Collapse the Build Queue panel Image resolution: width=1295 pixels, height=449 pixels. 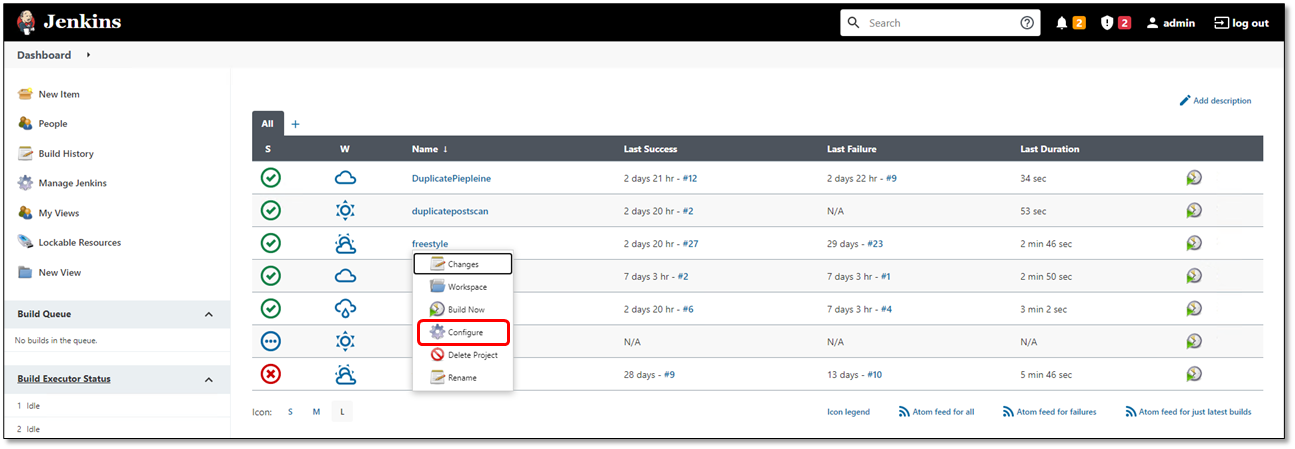click(209, 315)
